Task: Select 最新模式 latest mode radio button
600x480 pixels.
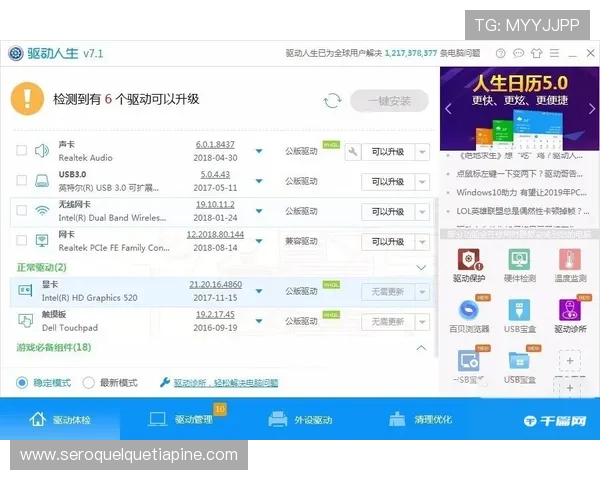Action: pos(88,382)
